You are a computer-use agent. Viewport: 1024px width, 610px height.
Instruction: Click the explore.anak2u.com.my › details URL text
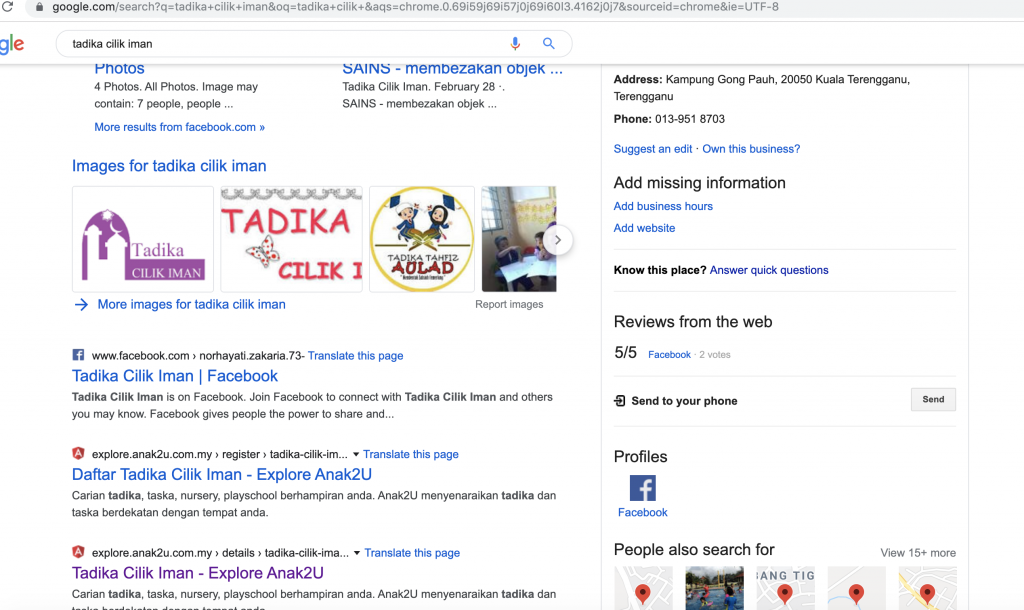point(221,553)
